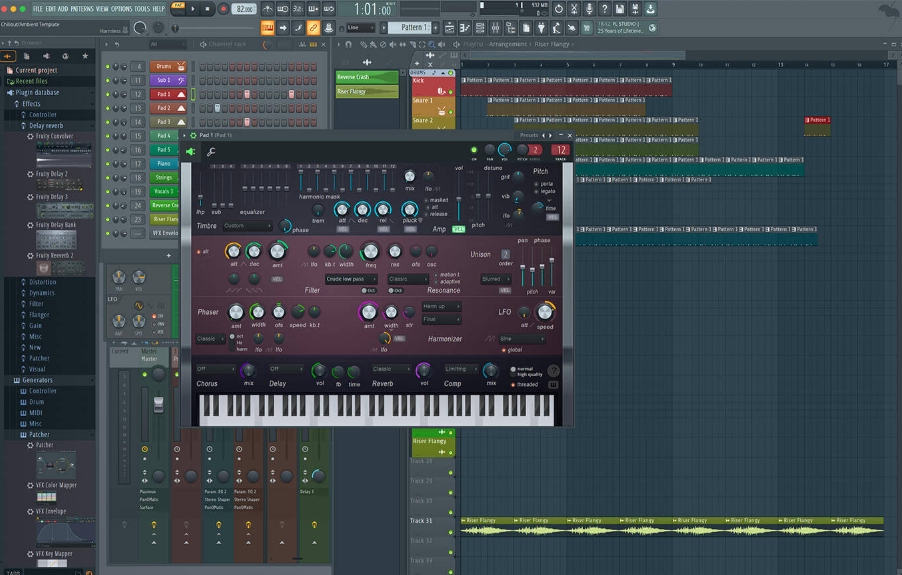
Task: Toggle the global option under LFO
Action: pyautogui.click(x=512, y=350)
